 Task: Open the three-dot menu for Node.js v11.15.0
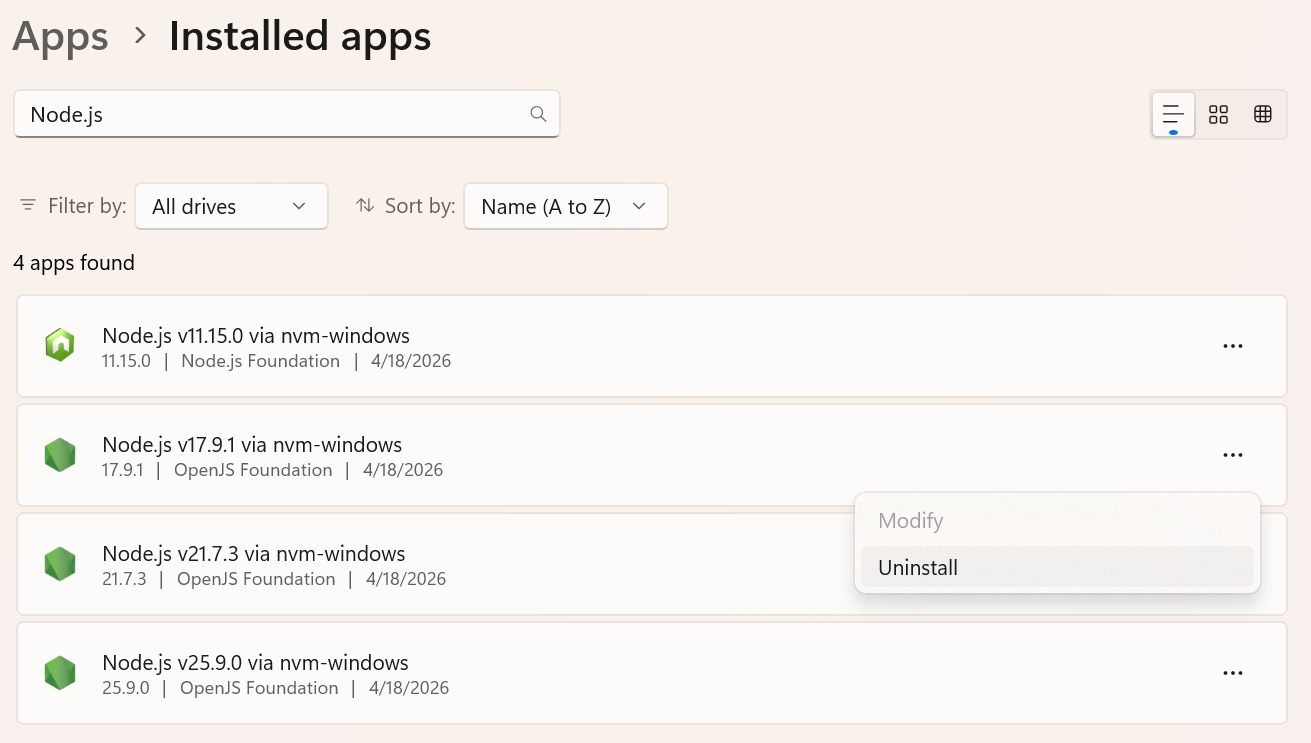[1233, 346]
